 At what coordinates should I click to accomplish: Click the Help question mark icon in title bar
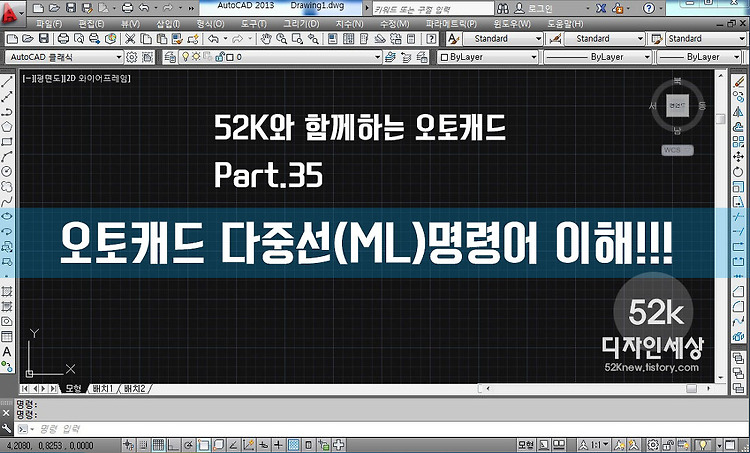tap(649, 8)
